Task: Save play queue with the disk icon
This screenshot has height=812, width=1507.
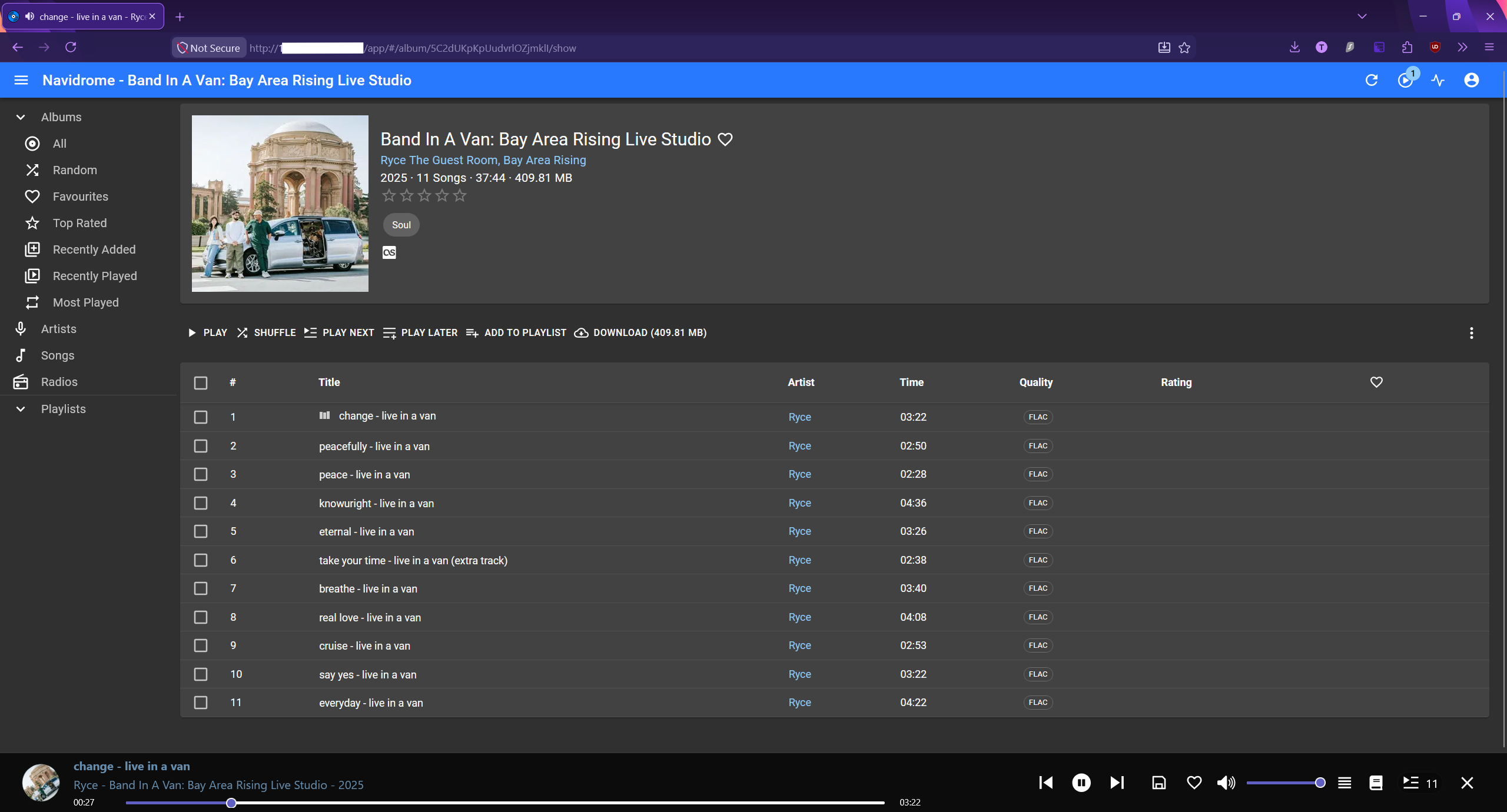Action: tap(1159, 783)
